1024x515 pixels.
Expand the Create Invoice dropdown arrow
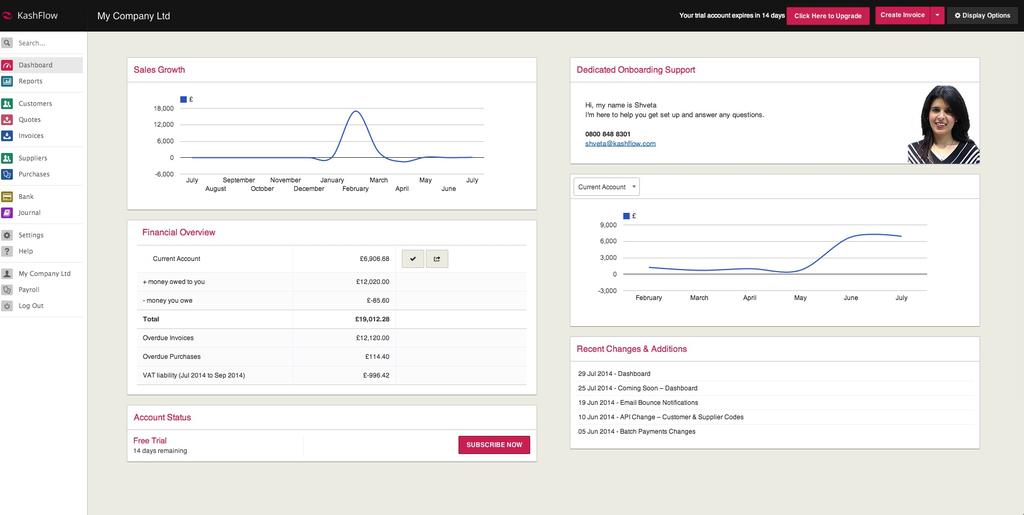point(937,15)
